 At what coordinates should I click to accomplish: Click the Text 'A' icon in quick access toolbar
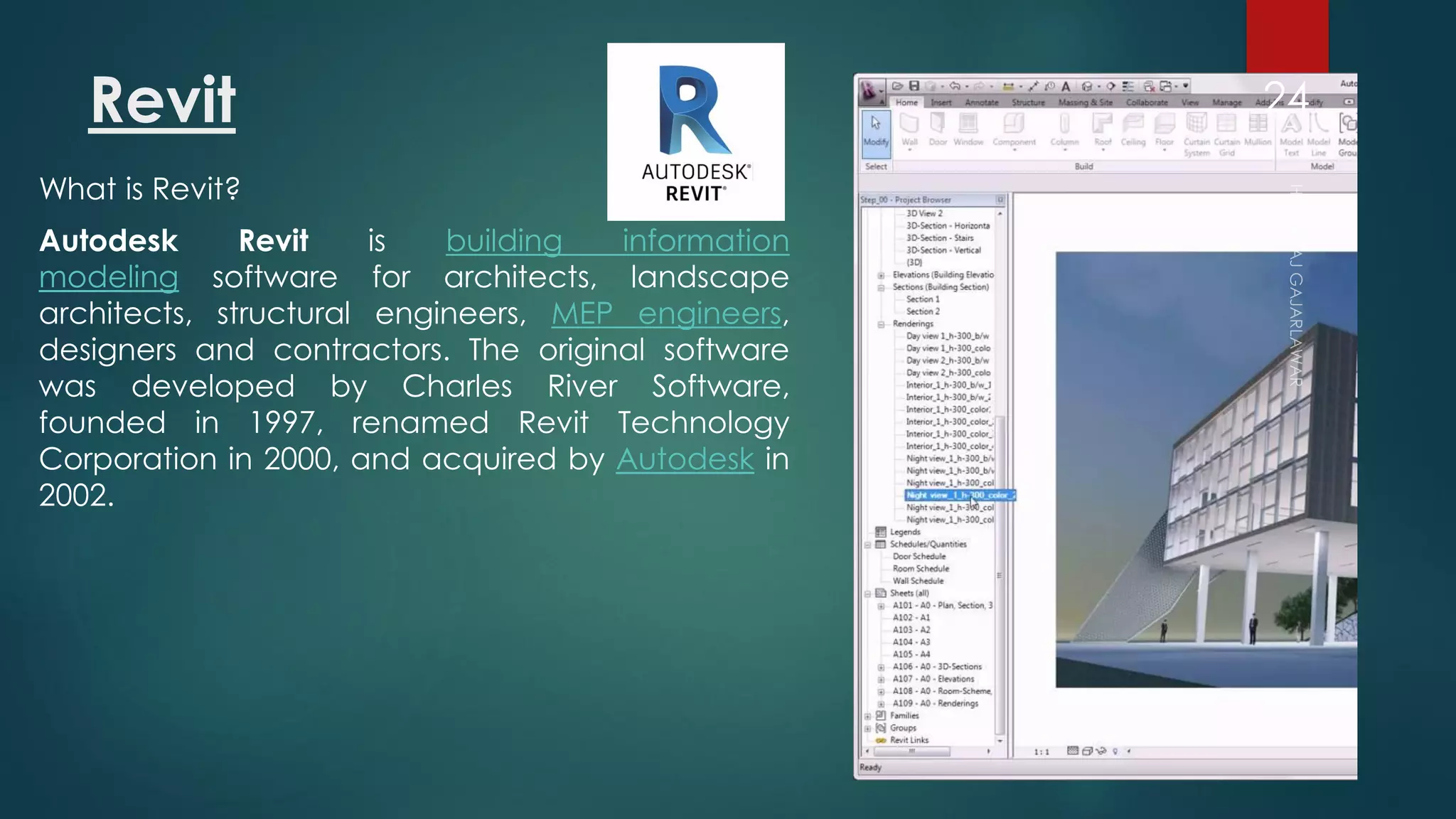point(1066,86)
